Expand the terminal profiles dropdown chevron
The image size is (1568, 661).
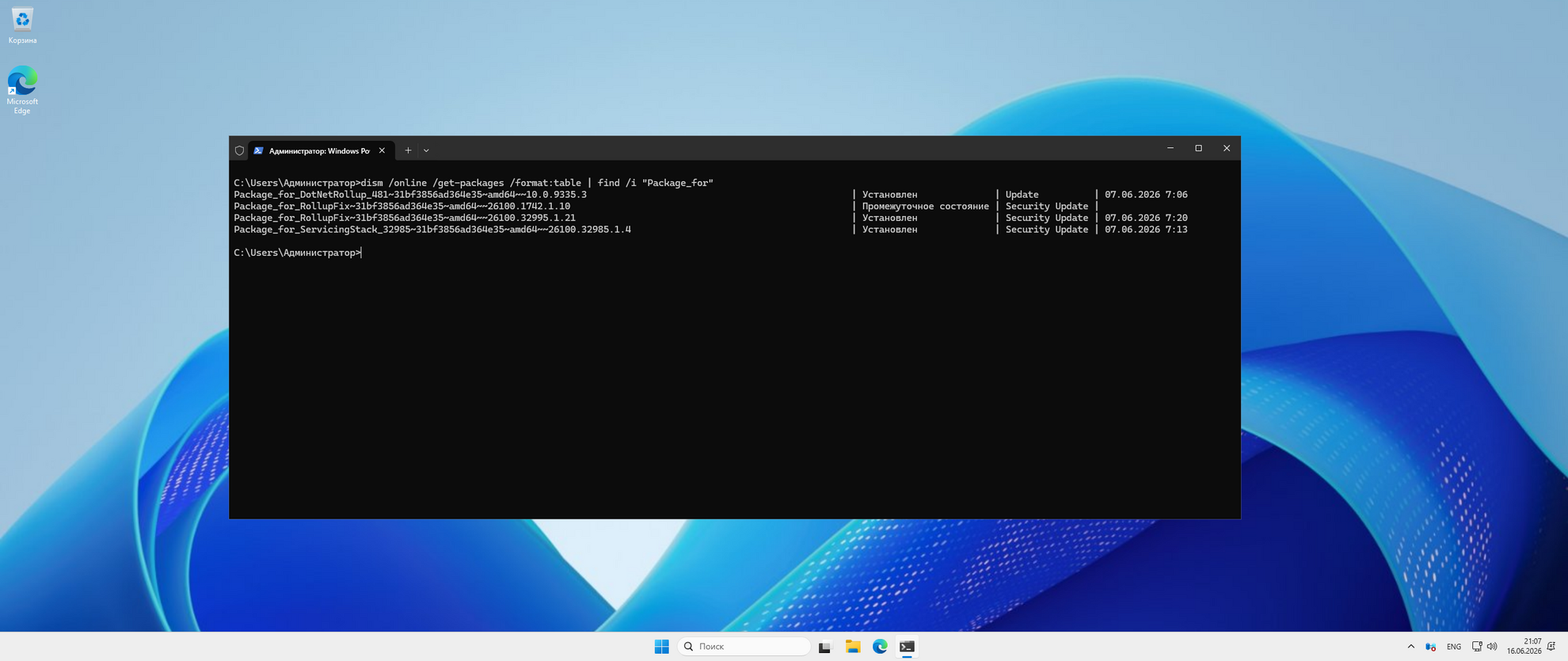coord(426,150)
